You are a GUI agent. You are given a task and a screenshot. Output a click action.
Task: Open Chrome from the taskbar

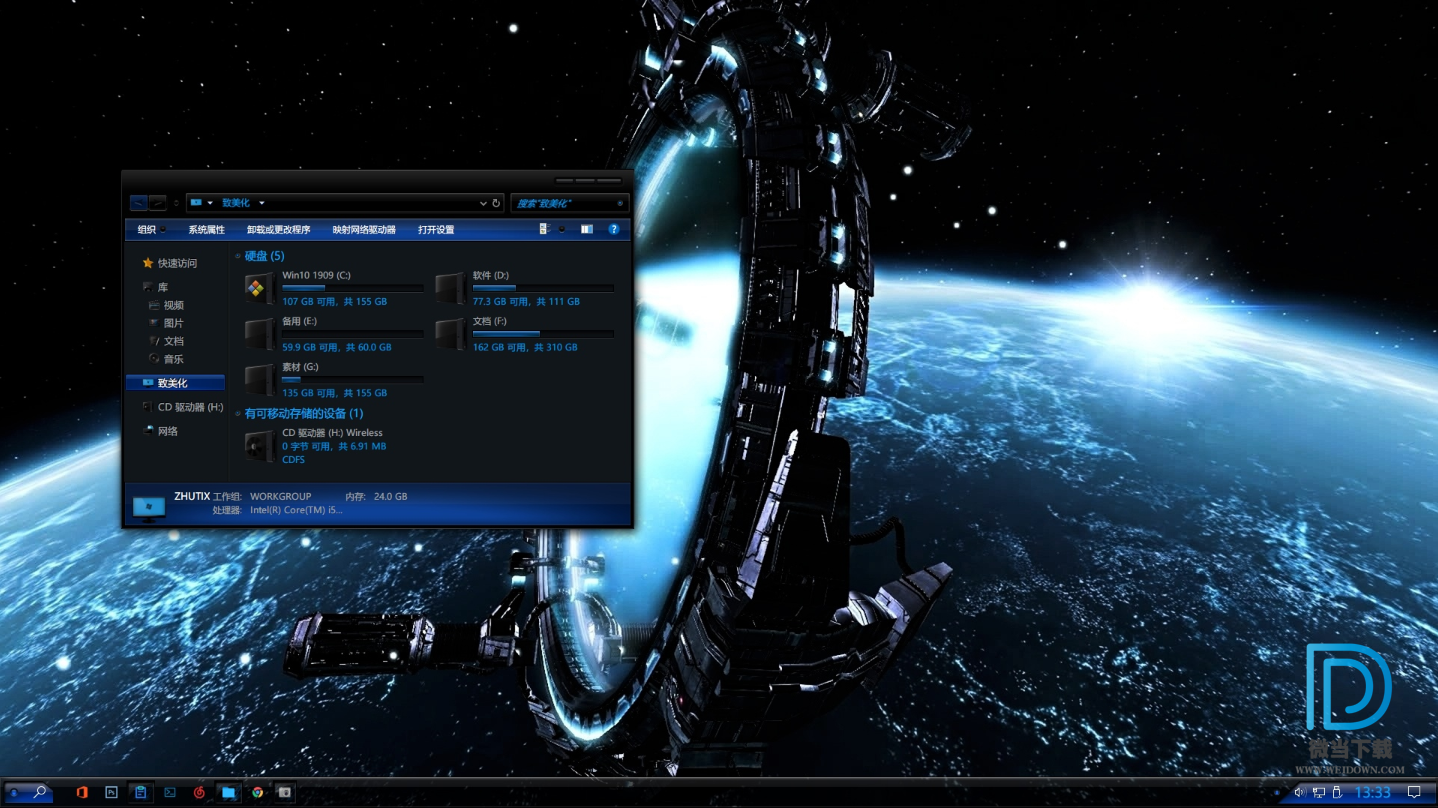pos(258,792)
